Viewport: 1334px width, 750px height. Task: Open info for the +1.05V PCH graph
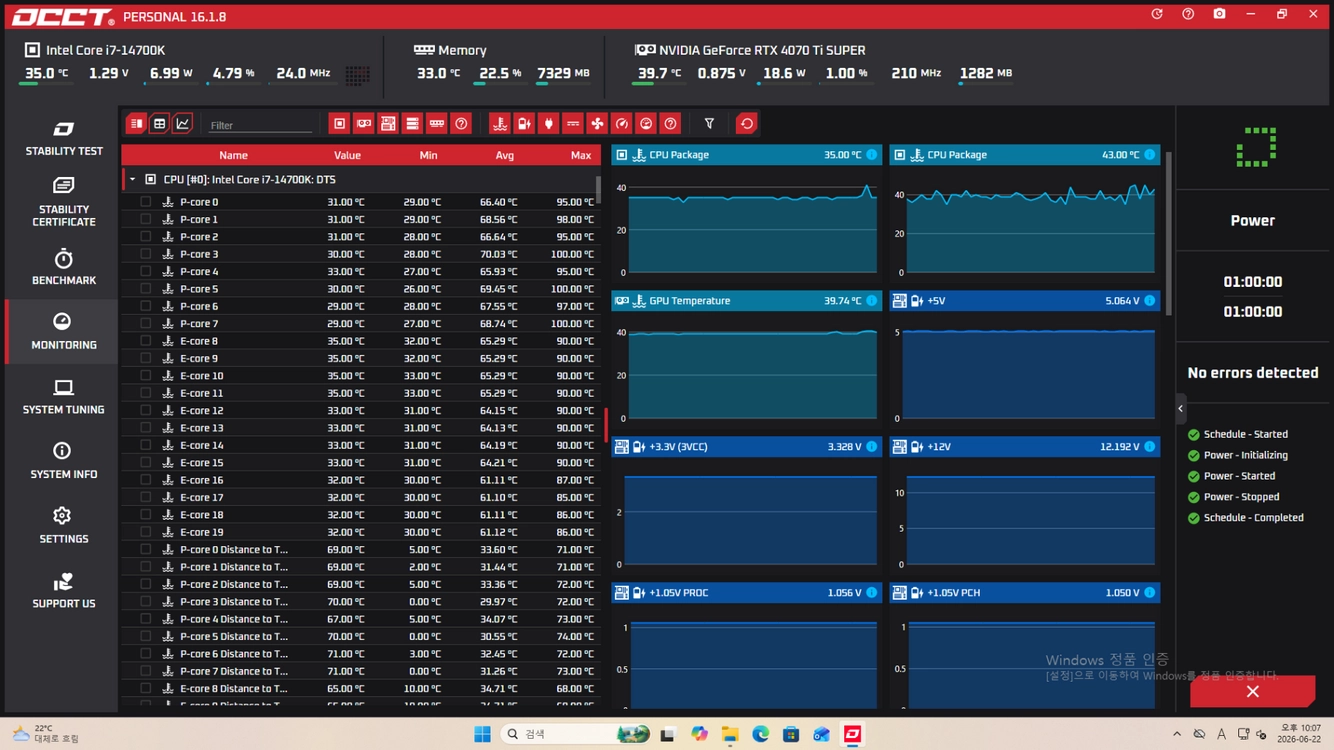pos(1150,593)
